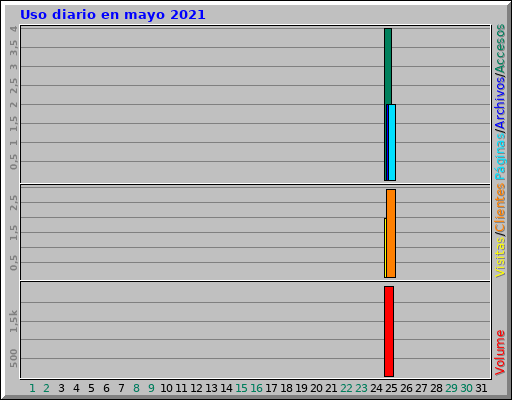512x400 pixels.
Task: Click day 10 on the x-axis
Action: pyautogui.click(x=166, y=388)
